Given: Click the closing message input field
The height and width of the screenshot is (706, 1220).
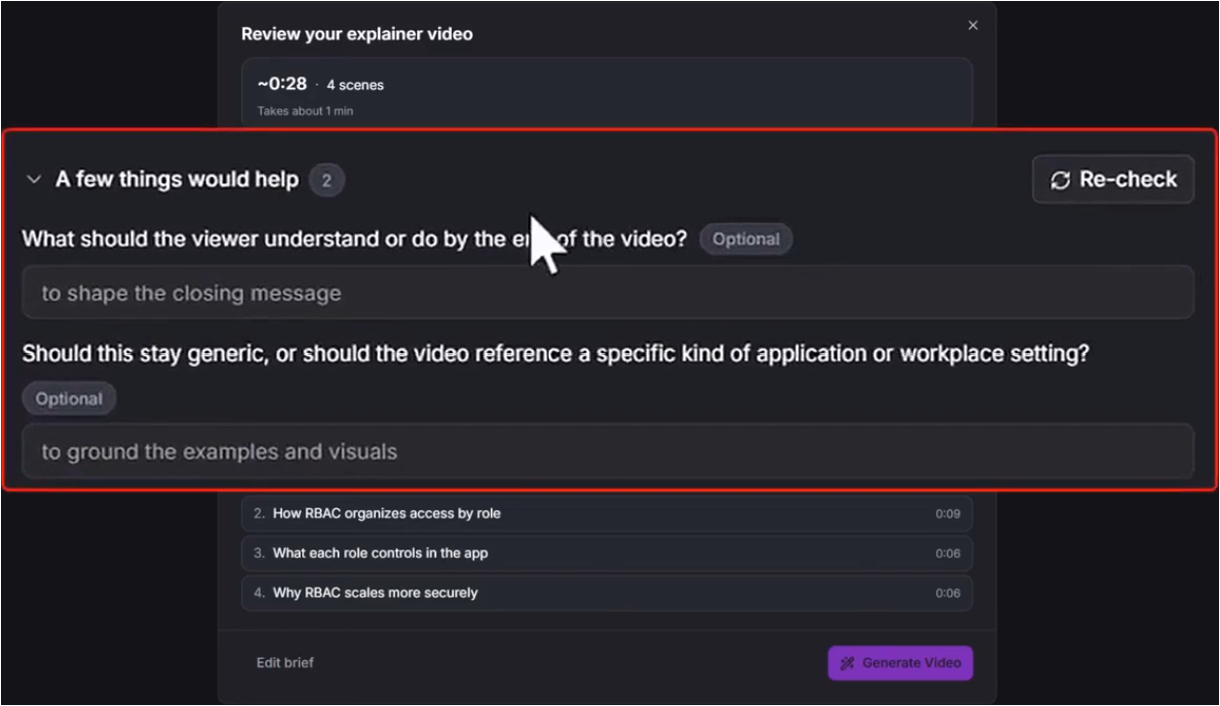Looking at the screenshot, I should [608, 293].
